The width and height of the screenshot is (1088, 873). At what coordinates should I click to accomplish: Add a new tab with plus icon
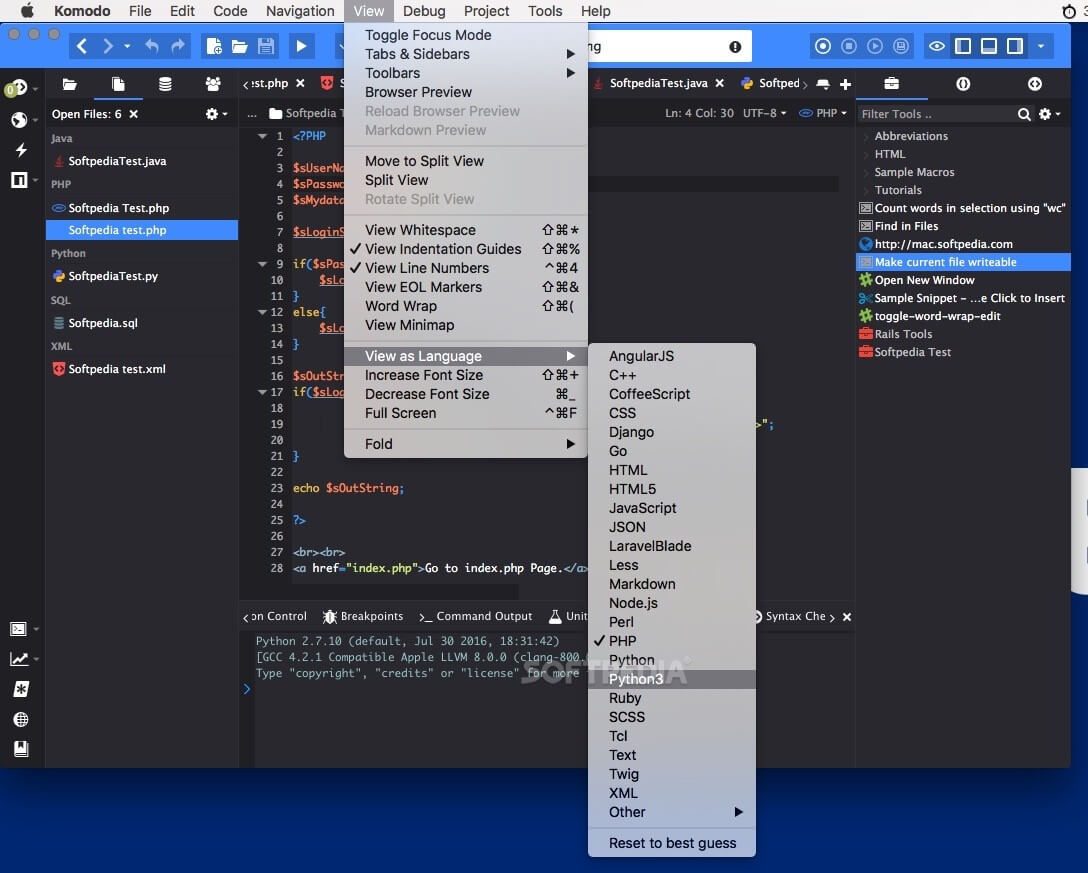[x=845, y=84]
